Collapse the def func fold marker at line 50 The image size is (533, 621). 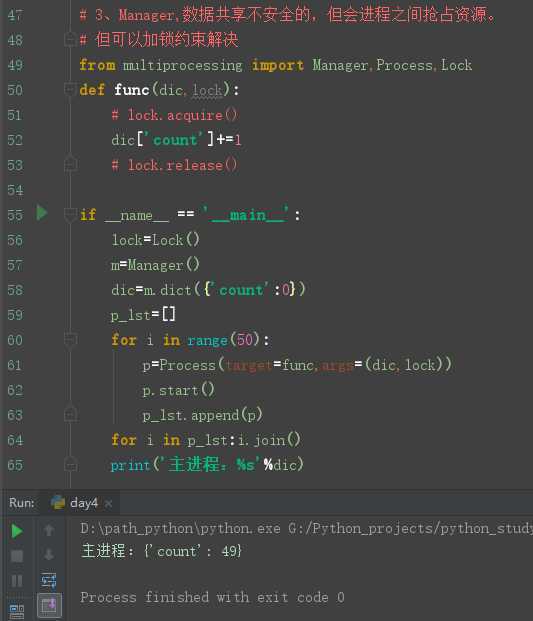[x=70, y=89]
